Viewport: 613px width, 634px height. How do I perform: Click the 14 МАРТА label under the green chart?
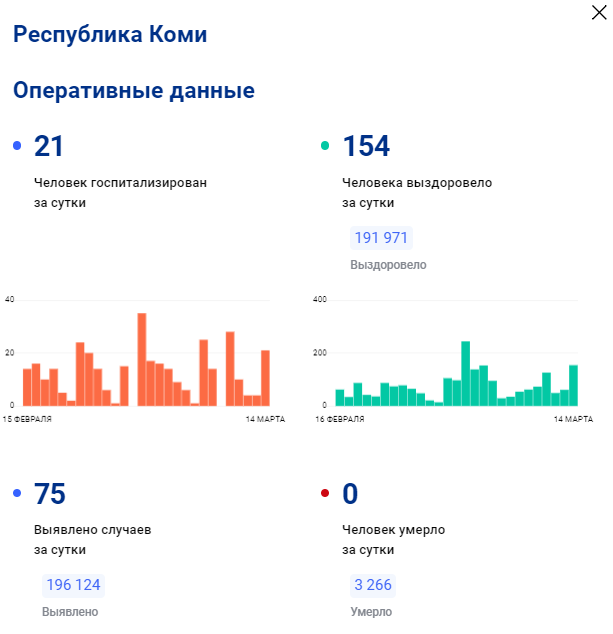[x=573, y=419]
